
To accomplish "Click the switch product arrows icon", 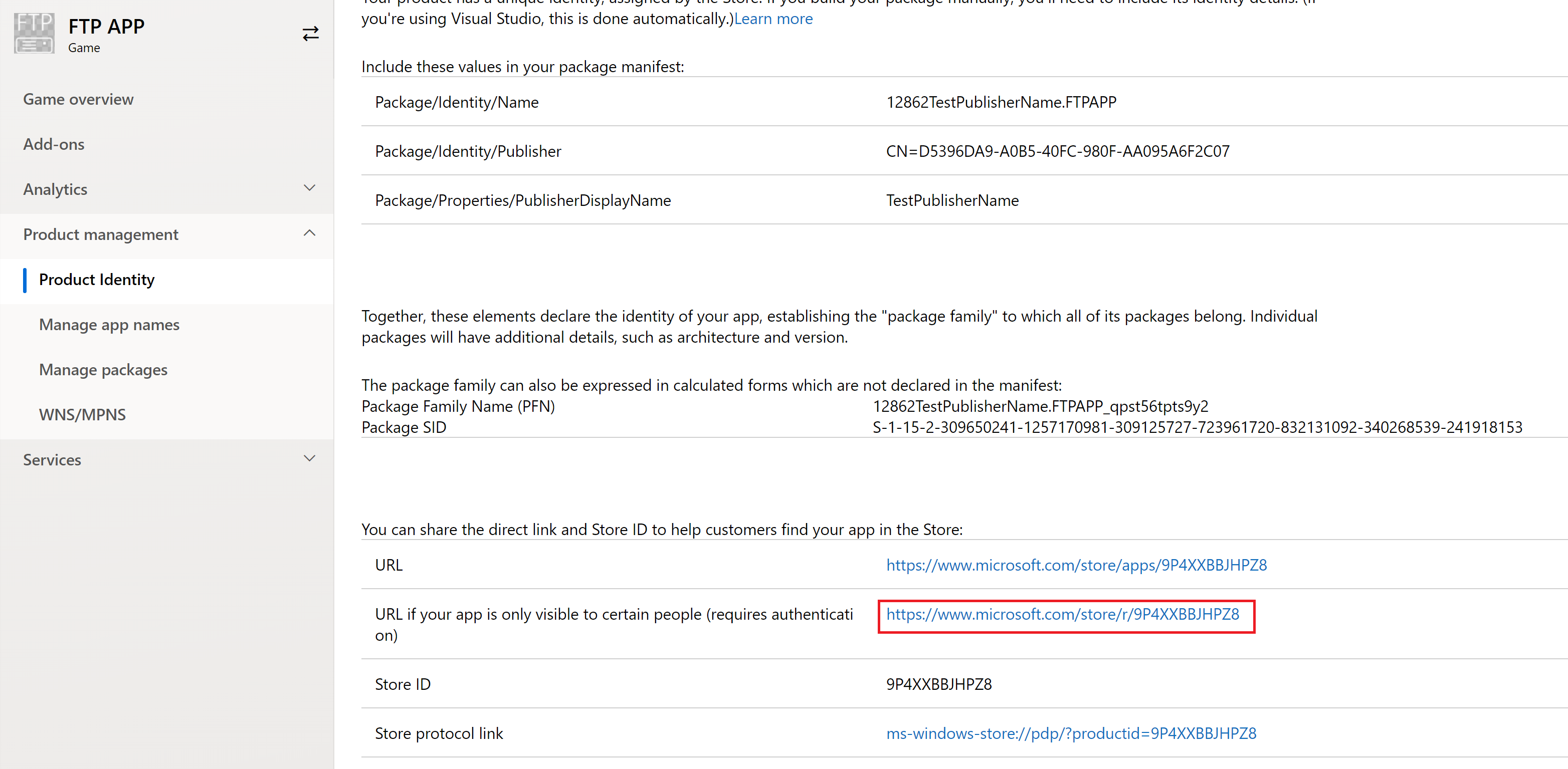I will click(x=310, y=34).
